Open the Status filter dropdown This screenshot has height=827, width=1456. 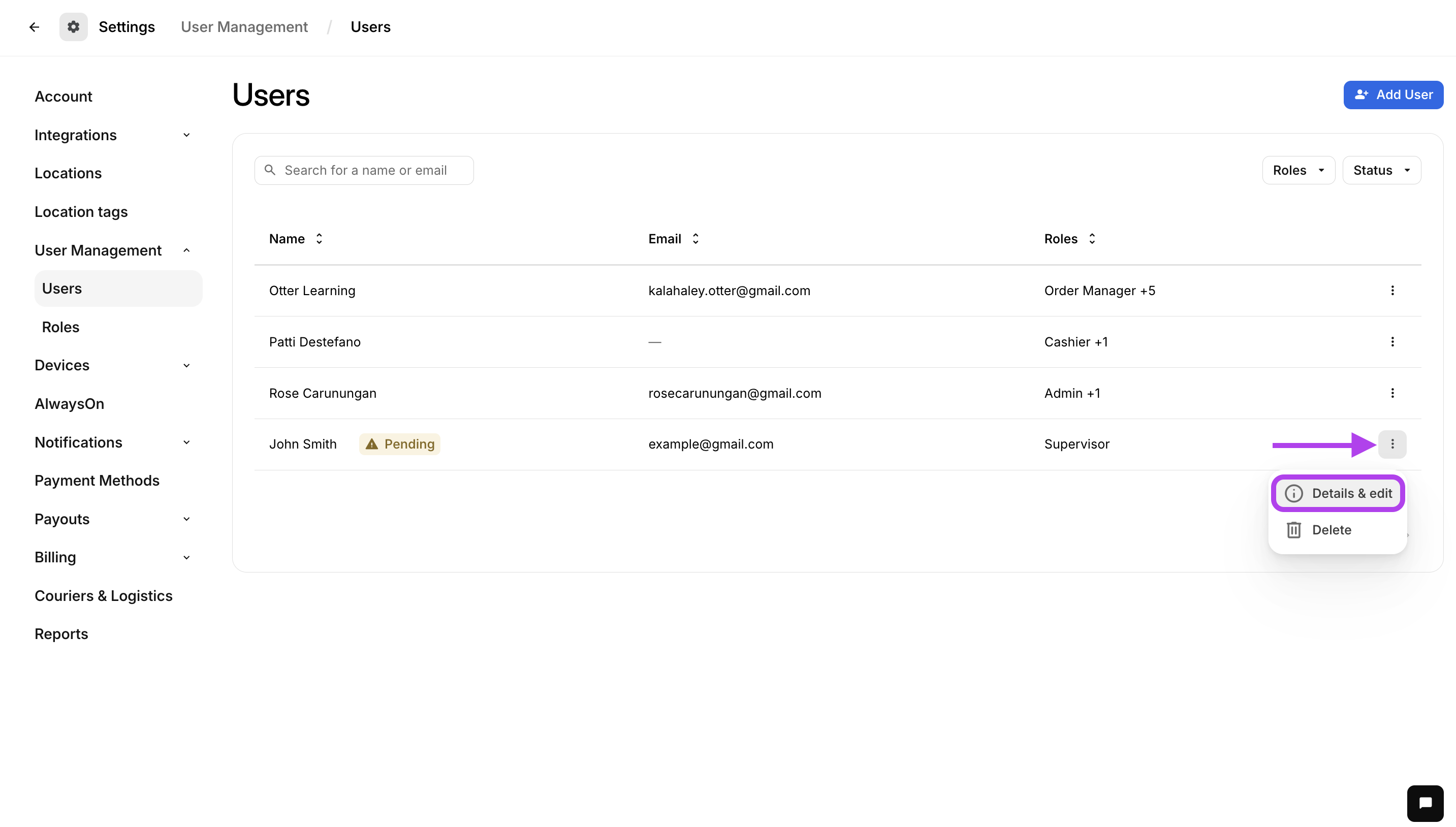(1381, 170)
